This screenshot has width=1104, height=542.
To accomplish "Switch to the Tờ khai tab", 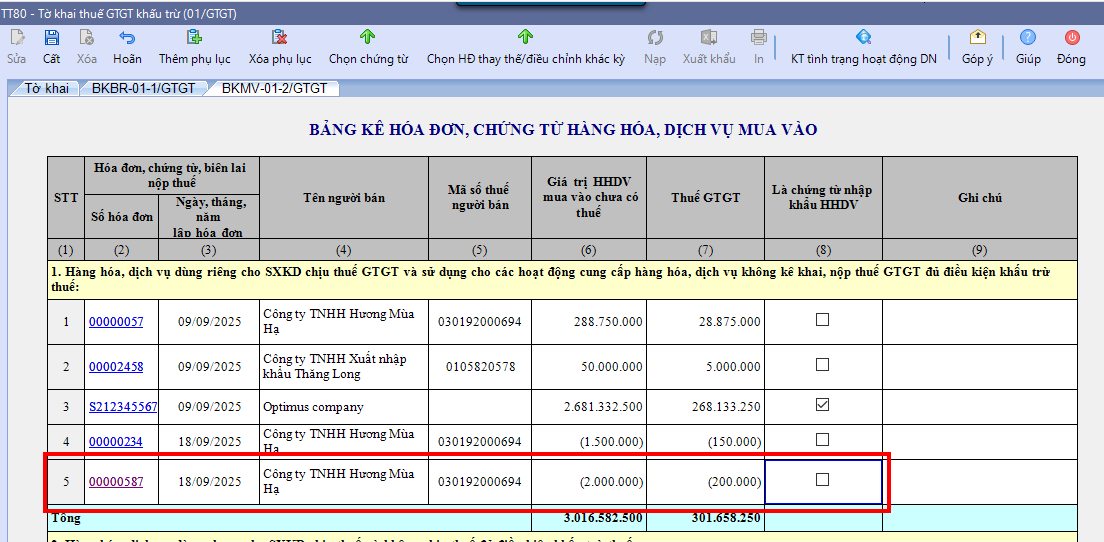I will pyautogui.click(x=47, y=88).
